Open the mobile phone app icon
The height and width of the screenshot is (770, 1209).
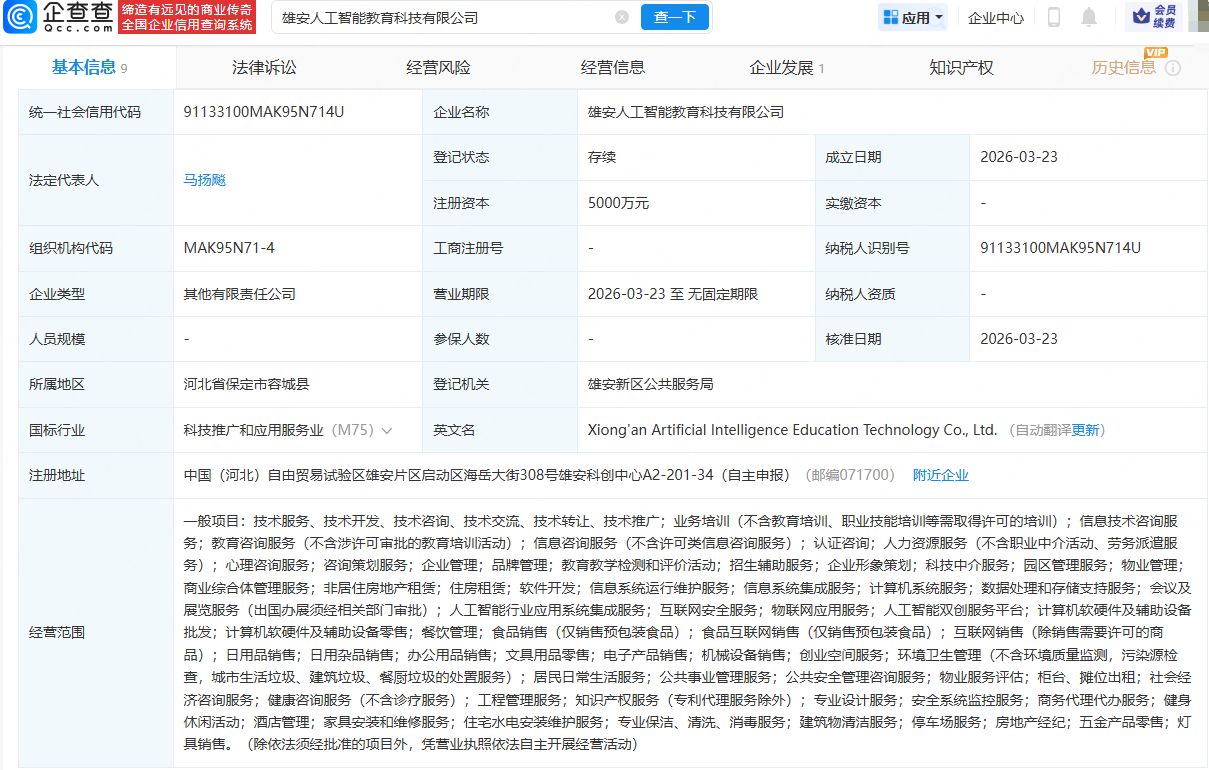[1054, 17]
